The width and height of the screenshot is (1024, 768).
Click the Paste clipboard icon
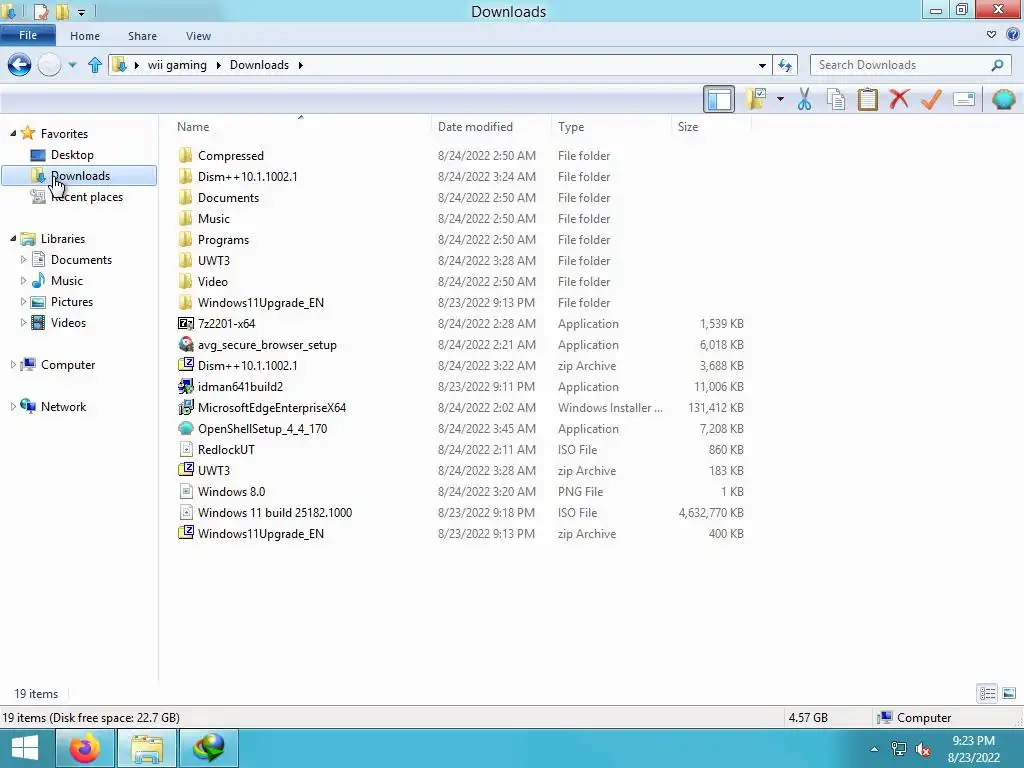[868, 100]
